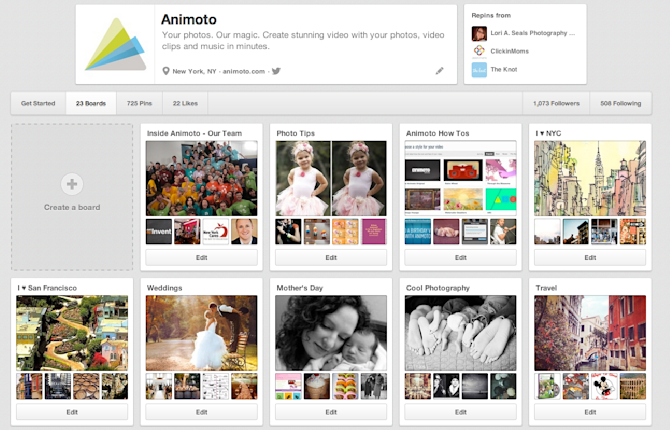Open the Get Started tab
670x430 pixels.
pyautogui.click(x=38, y=103)
